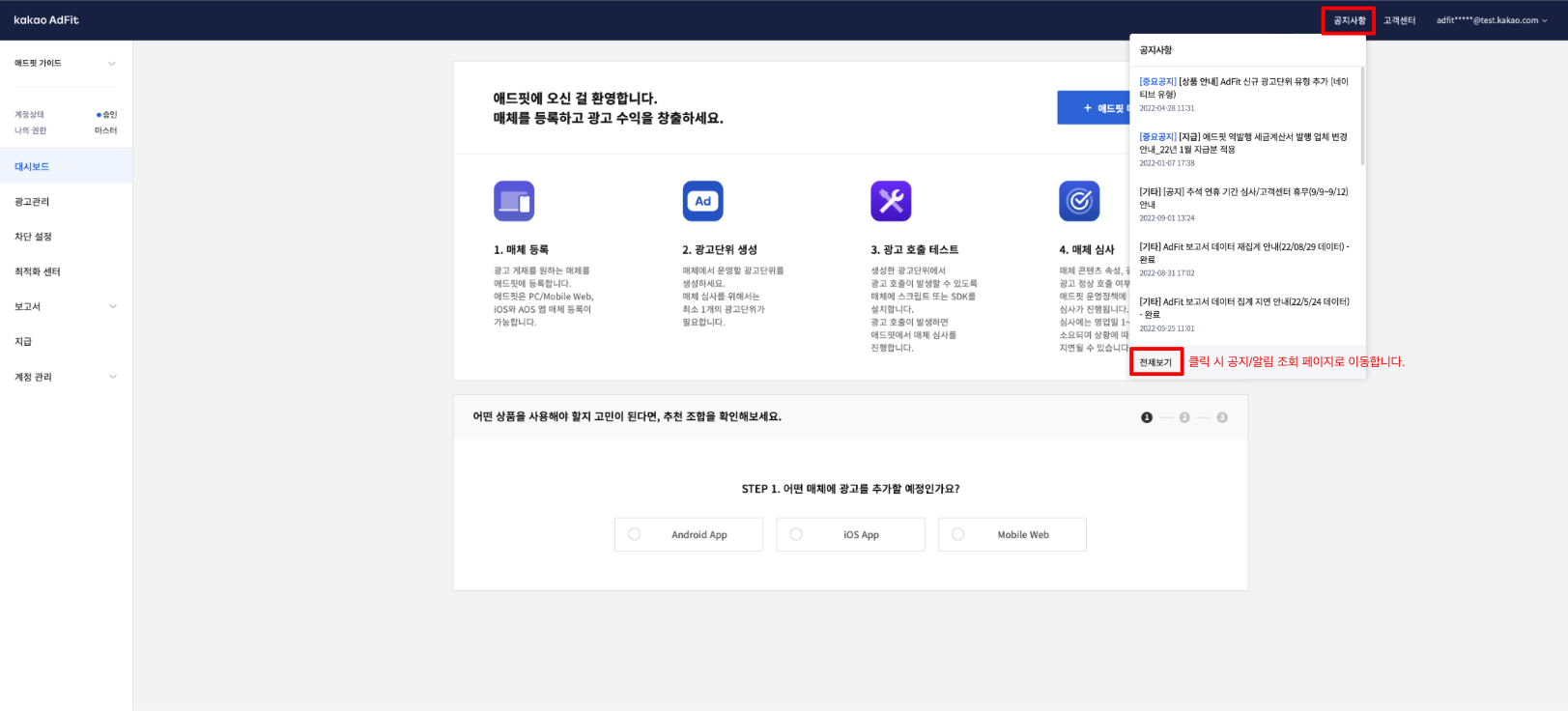
Task: Open 차단 설정 in the sidebar
Action: [34, 237]
